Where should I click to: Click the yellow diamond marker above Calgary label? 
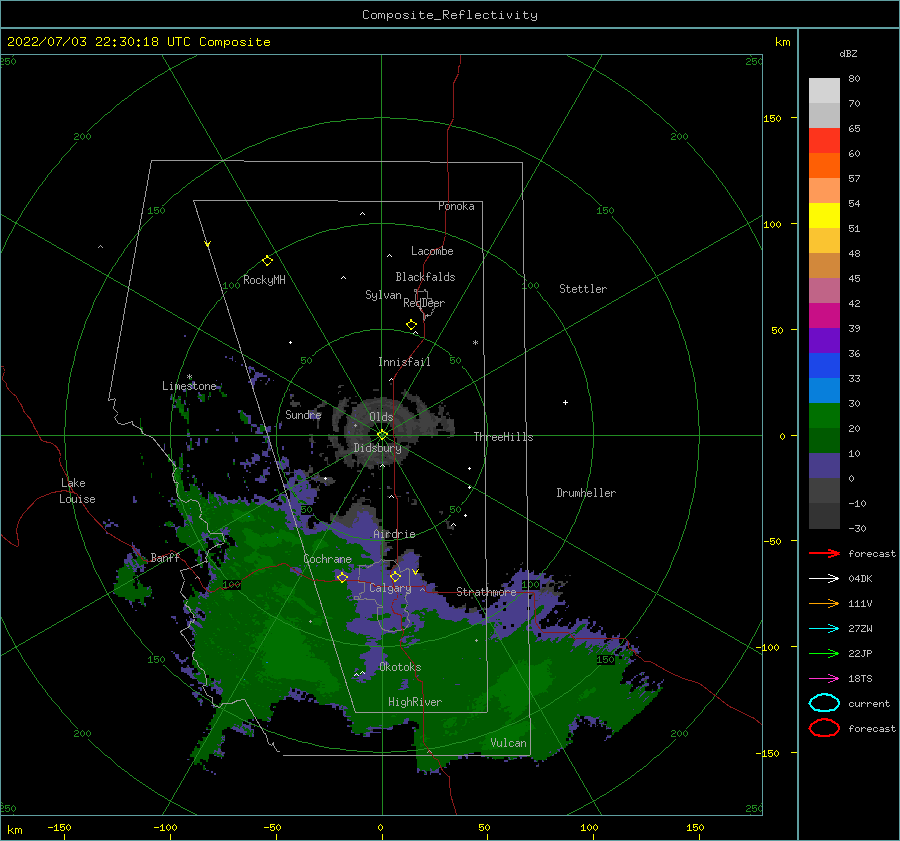tap(395, 576)
